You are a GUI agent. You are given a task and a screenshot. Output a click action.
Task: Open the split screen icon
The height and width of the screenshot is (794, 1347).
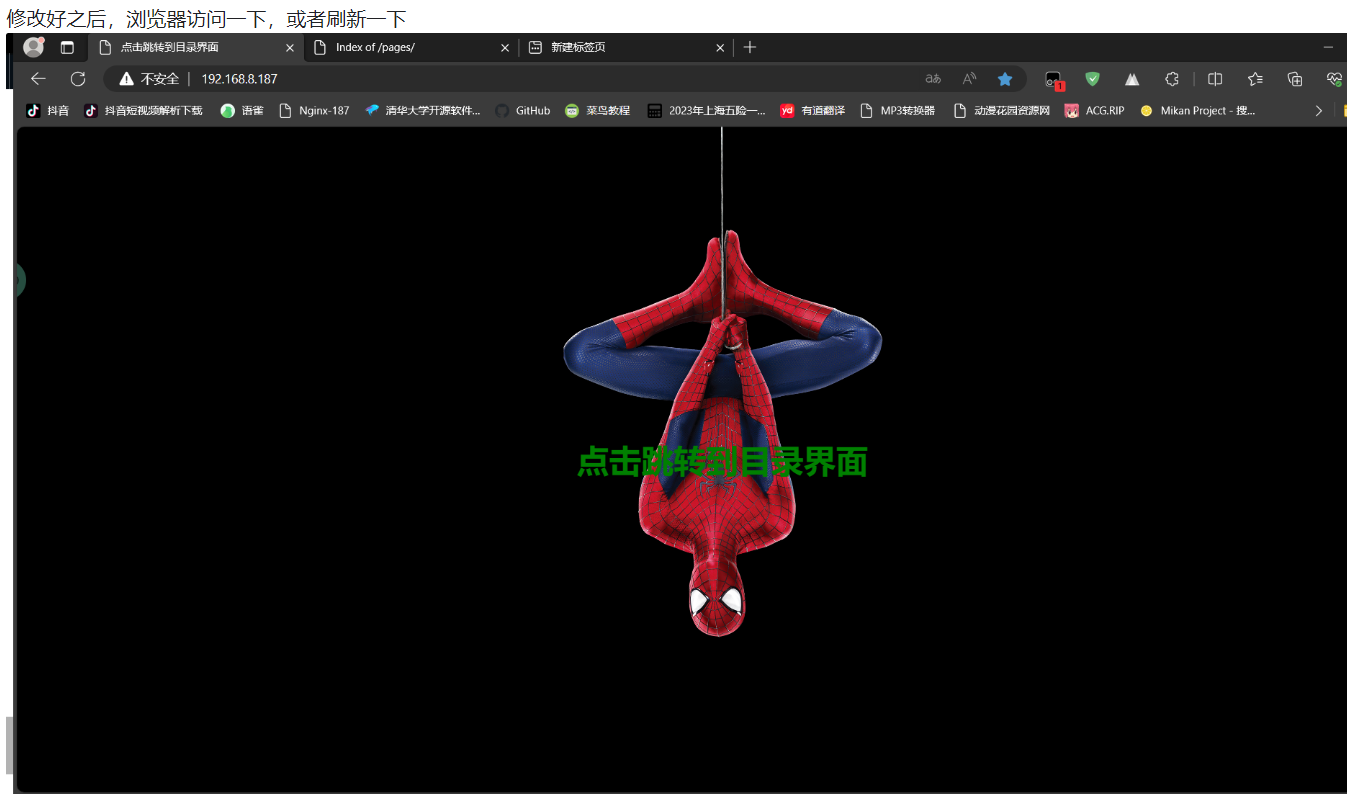tap(1215, 79)
